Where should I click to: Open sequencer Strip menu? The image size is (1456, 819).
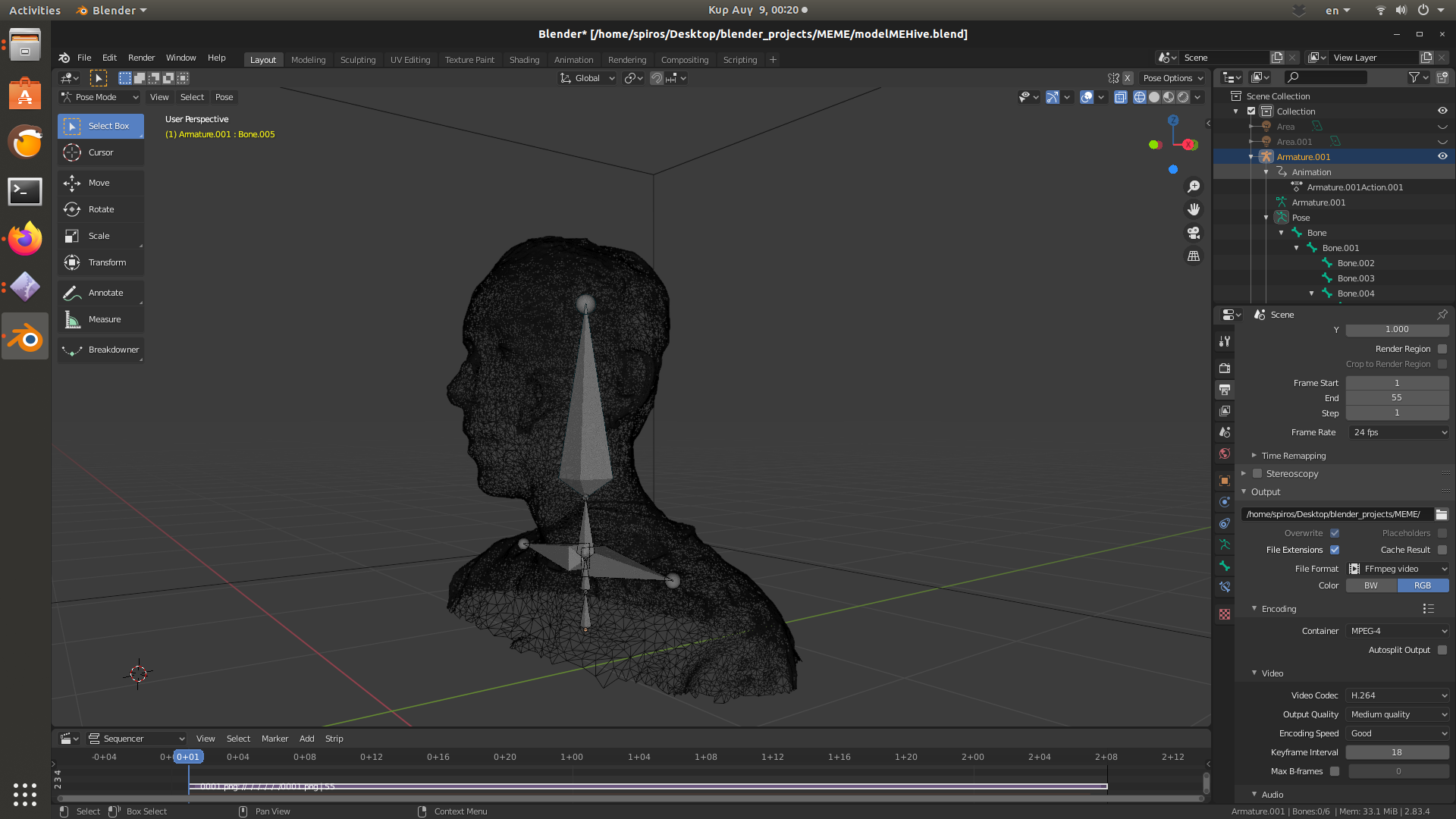[334, 739]
